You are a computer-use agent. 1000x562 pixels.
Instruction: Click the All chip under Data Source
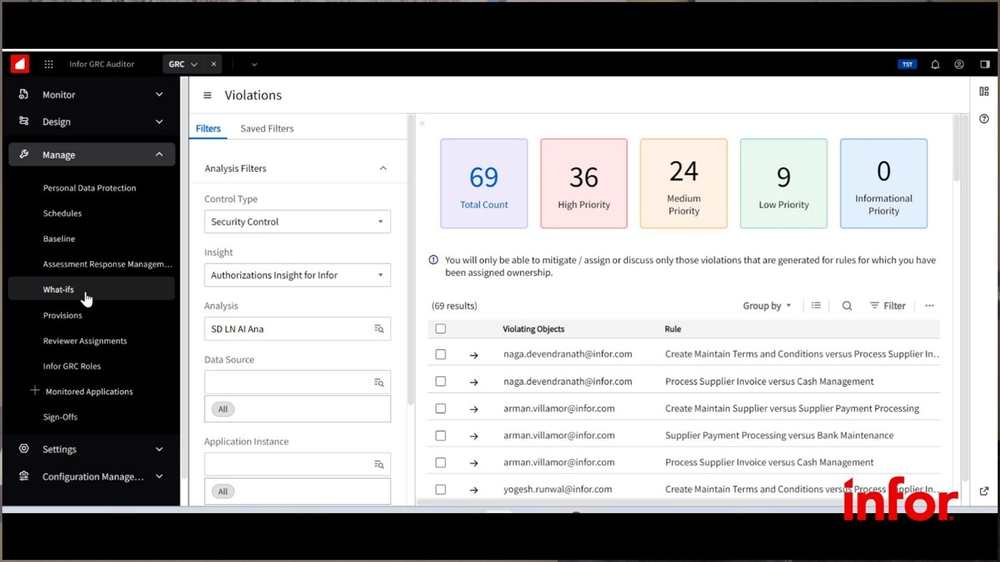(223, 410)
